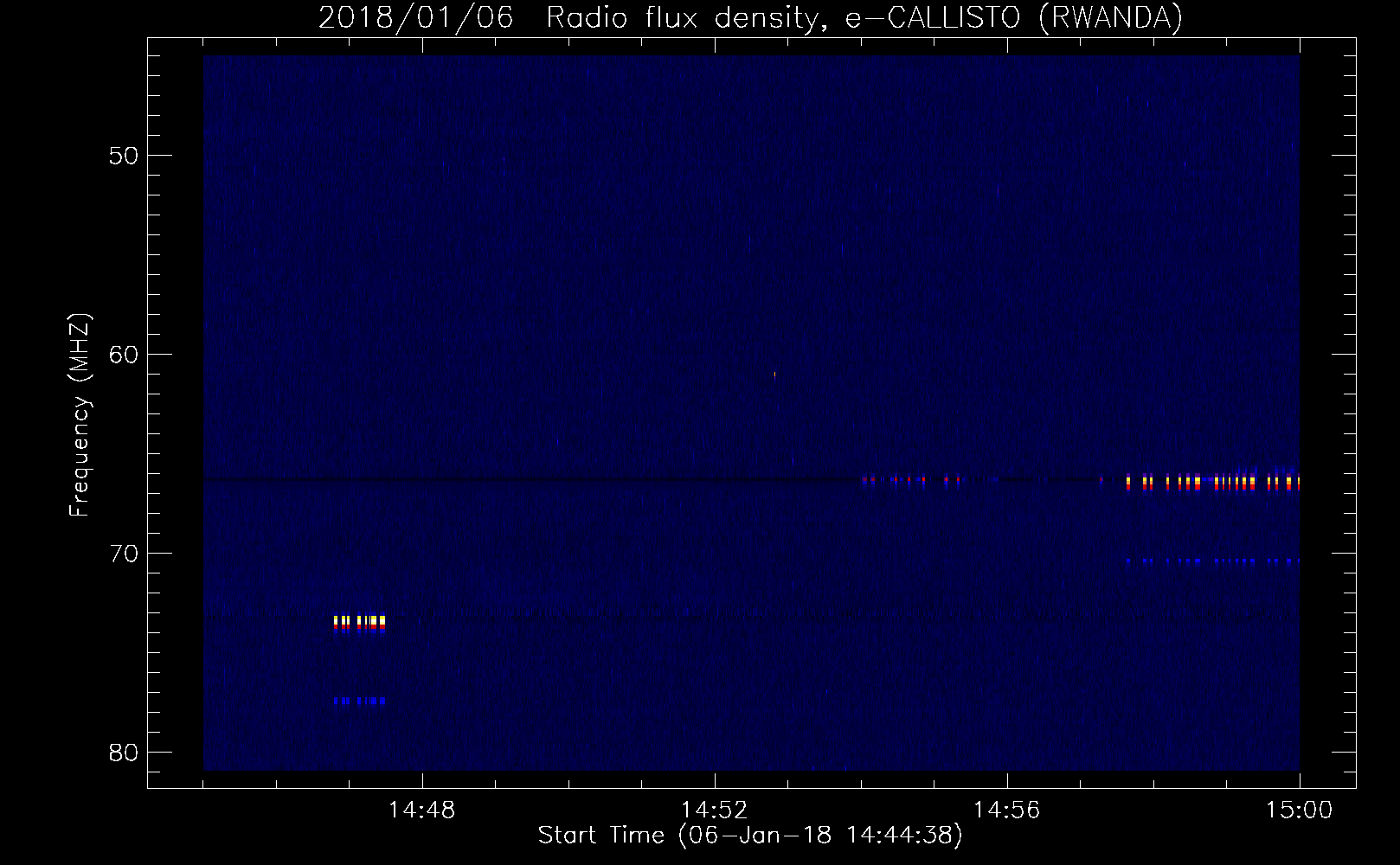Click the plot title '2018/01/06 Radio flux density'
This screenshot has height=865, width=1400.
(750, 17)
